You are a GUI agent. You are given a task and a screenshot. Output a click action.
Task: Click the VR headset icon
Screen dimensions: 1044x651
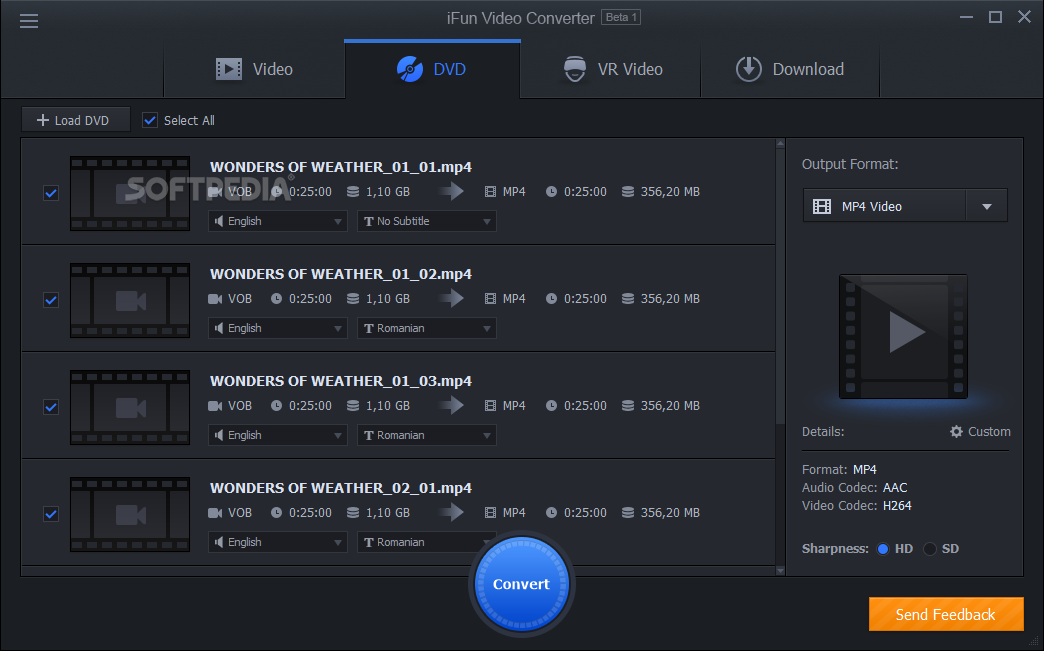pos(575,69)
